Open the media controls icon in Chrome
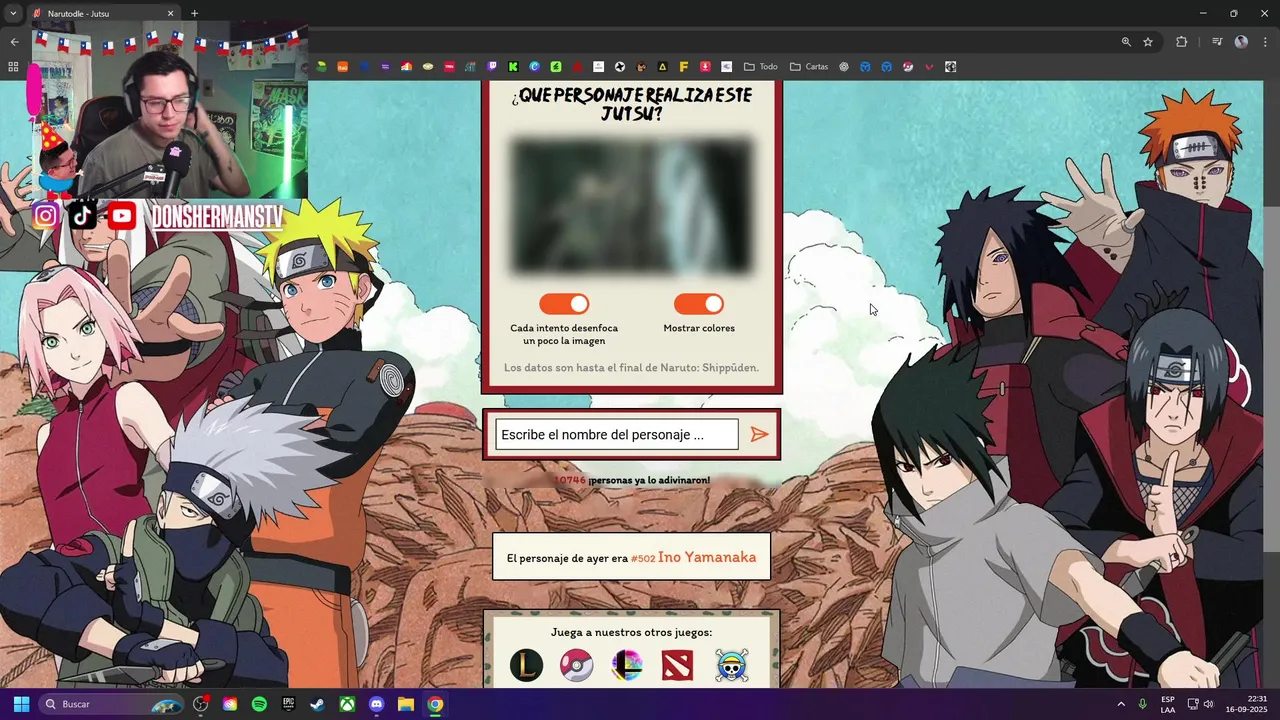The width and height of the screenshot is (1280, 720). pos(1217,42)
